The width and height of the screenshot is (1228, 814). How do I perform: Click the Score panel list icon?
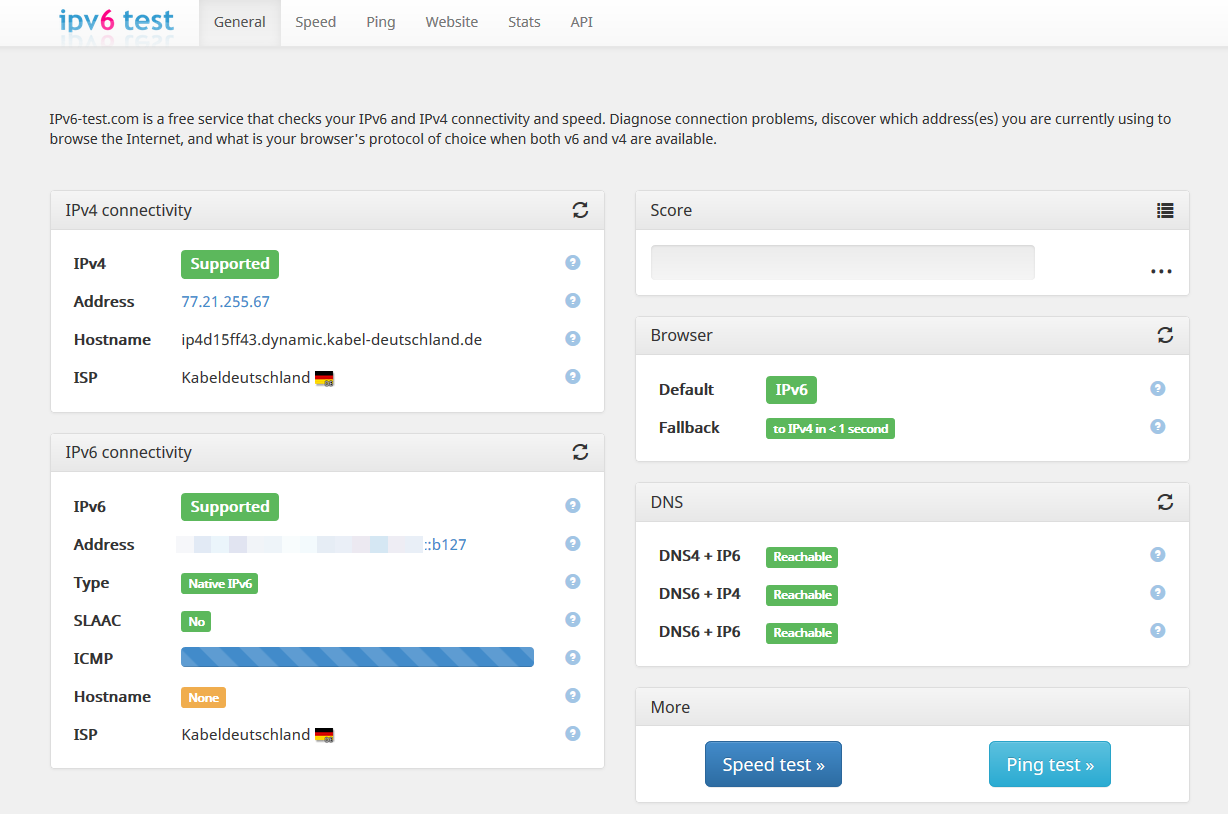pos(1165,210)
